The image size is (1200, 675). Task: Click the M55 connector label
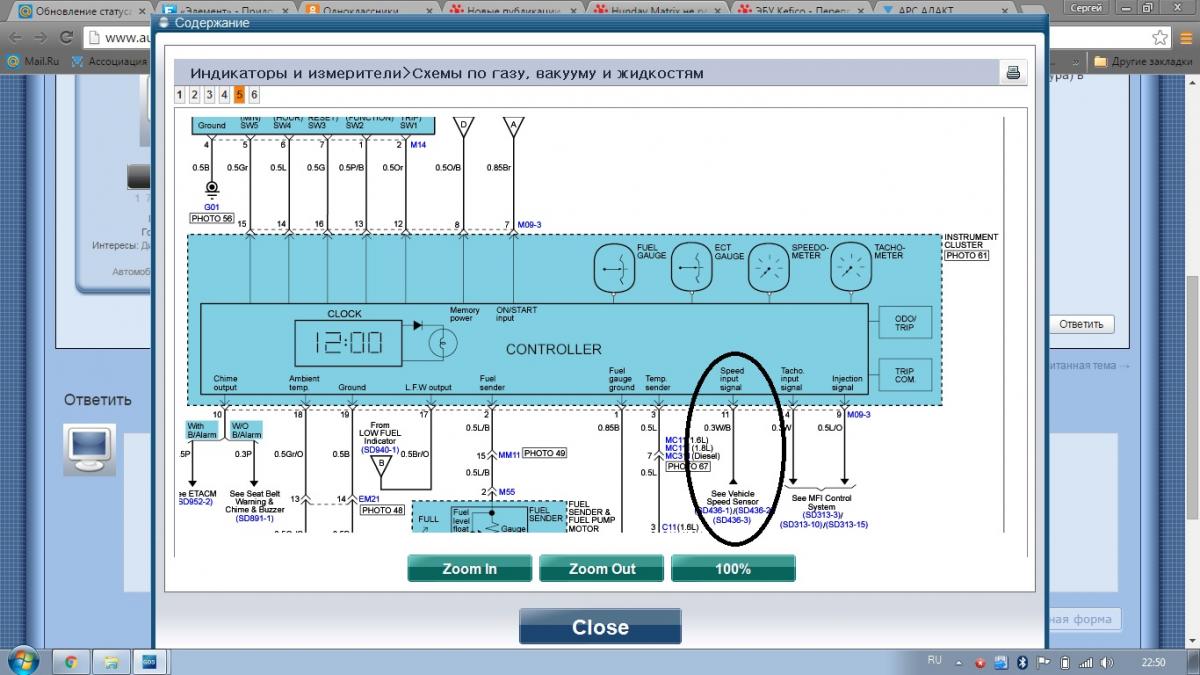tap(507, 492)
